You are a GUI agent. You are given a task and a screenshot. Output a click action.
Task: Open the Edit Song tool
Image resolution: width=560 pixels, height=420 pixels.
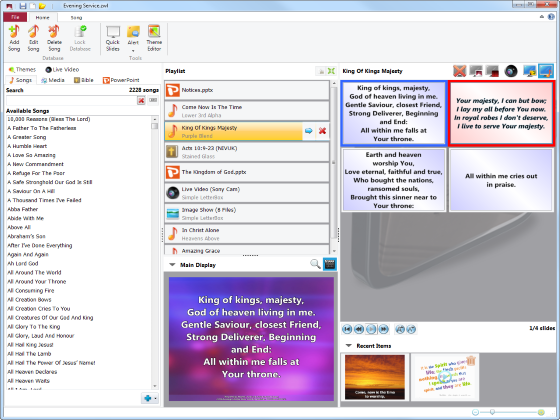pyautogui.click(x=33, y=38)
